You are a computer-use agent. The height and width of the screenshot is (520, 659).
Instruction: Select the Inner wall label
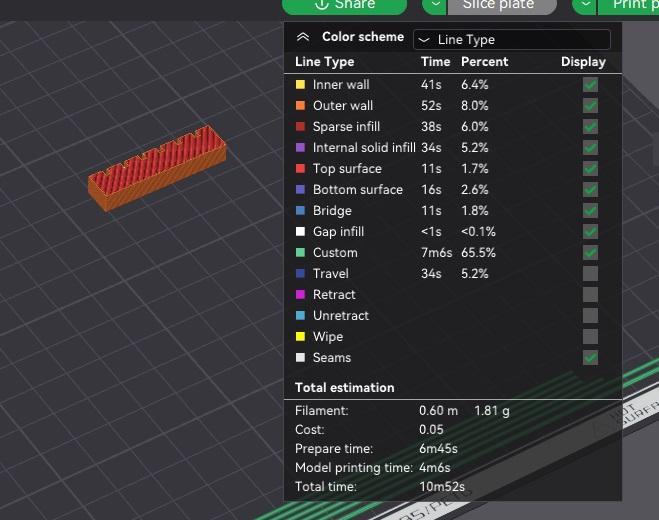[x=341, y=85]
